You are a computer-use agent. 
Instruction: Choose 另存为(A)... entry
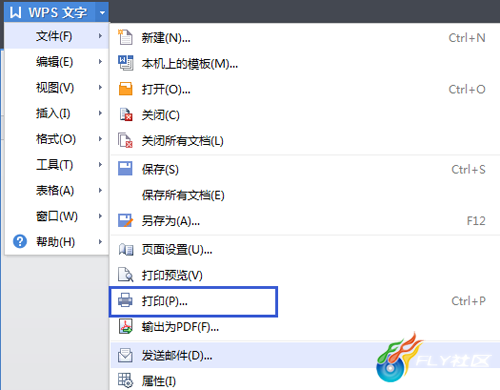(305, 221)
